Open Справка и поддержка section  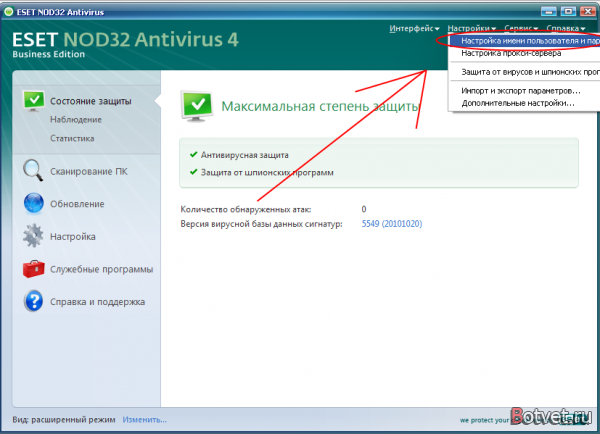pos(97,302)
